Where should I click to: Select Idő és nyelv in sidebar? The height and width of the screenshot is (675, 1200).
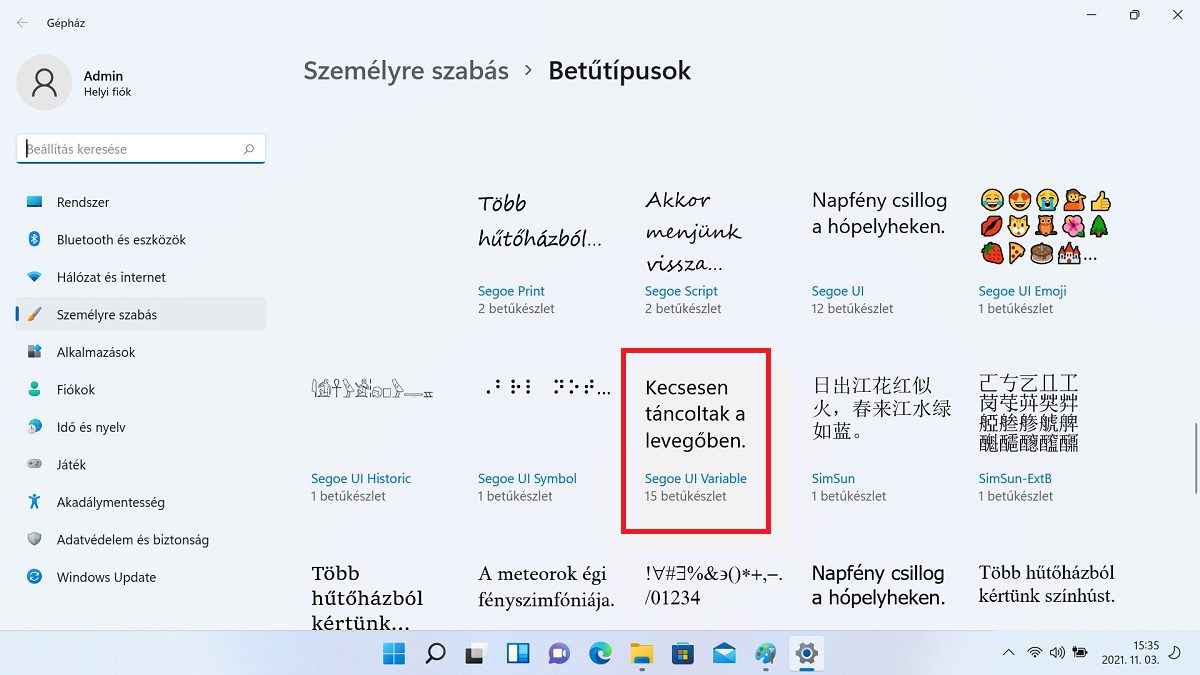[91, 427]
